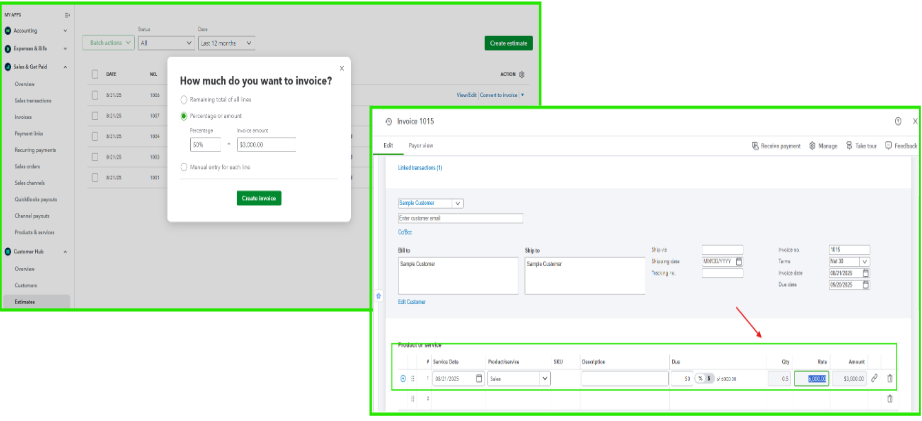Viewport: 922px width, 421px height.
Task: Close the invoice amount dialog
Action: (342, 68)
